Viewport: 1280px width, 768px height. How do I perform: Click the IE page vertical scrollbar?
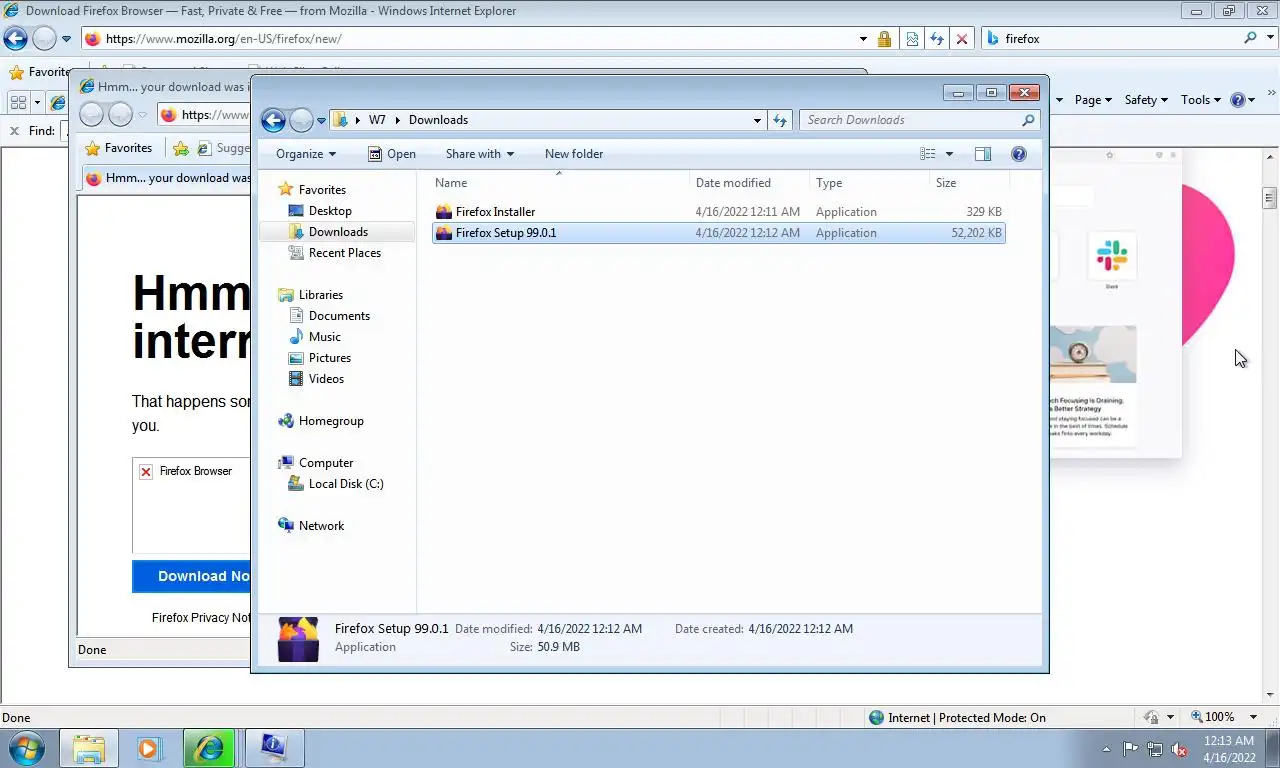pyautogui.click(x=1270, y=425)
